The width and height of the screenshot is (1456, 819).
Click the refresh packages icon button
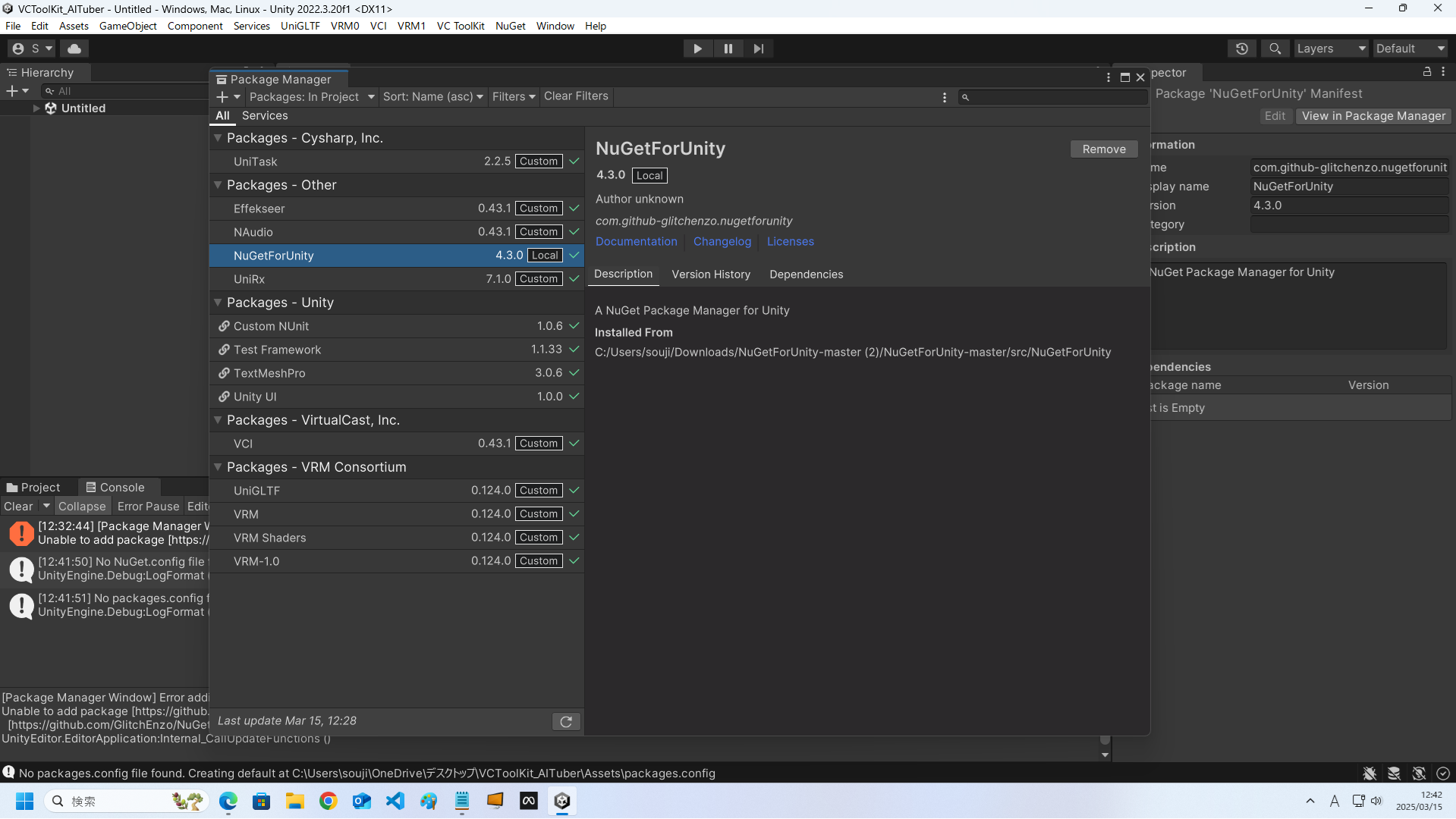(x=566, y=721)
